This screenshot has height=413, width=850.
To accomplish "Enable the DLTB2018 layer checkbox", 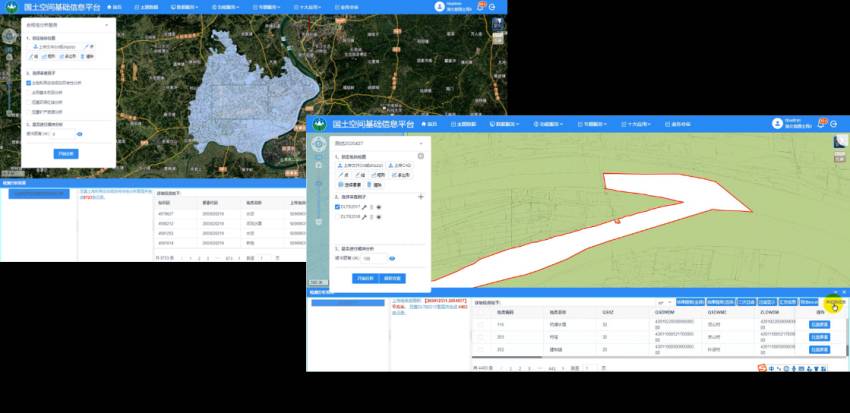I will pos(337,215).
